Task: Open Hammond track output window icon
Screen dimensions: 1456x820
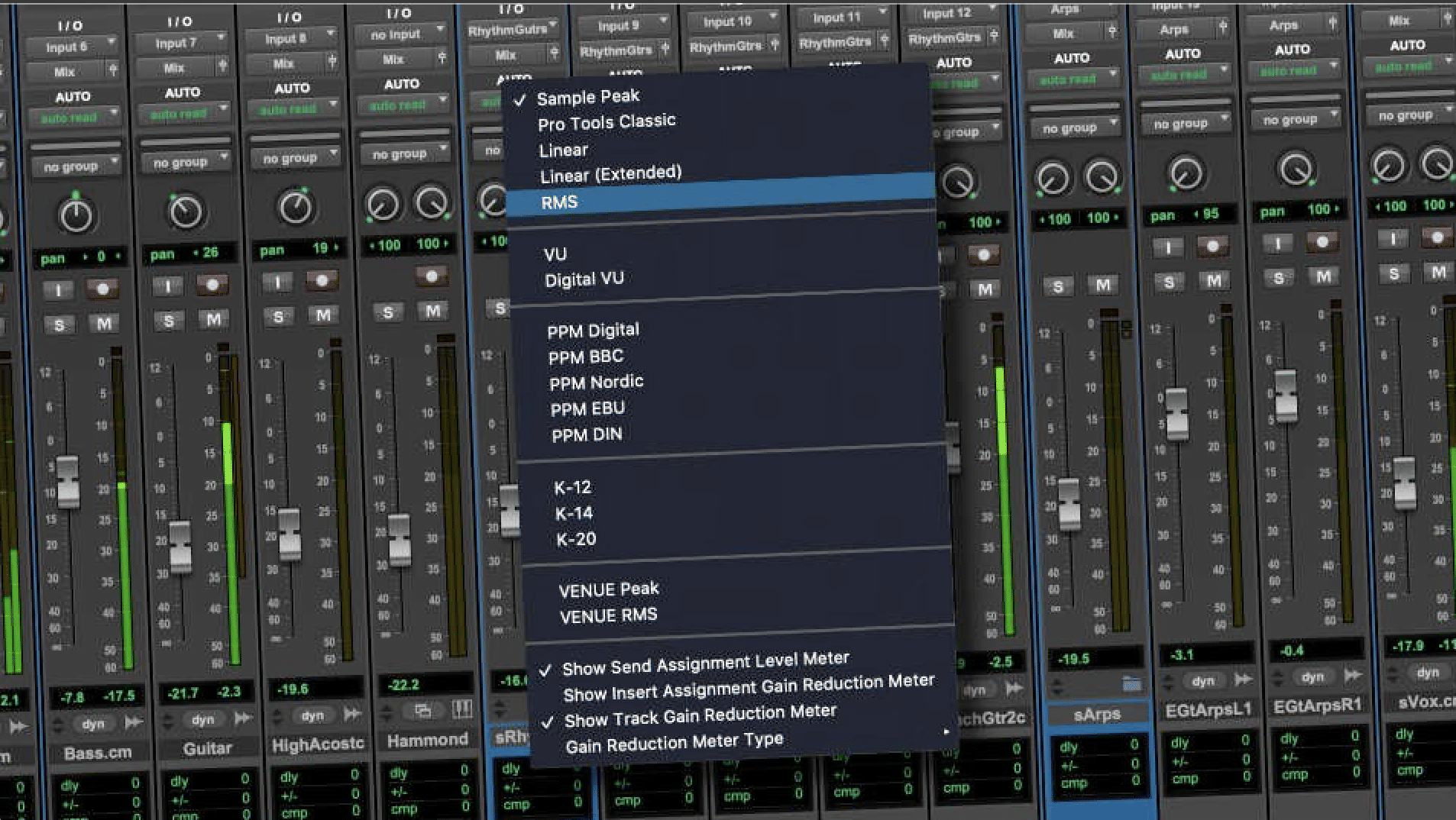Action: pos(422,711)
